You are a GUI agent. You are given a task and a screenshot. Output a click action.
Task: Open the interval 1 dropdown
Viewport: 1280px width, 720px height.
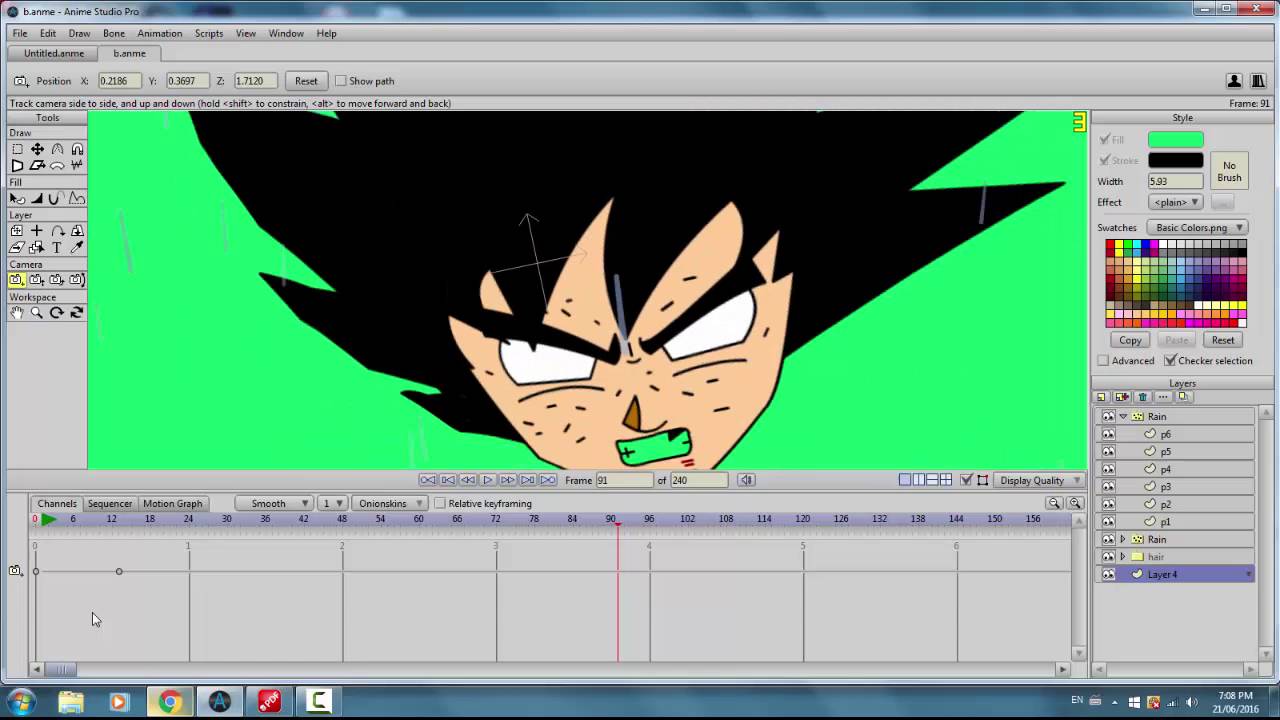332,503
